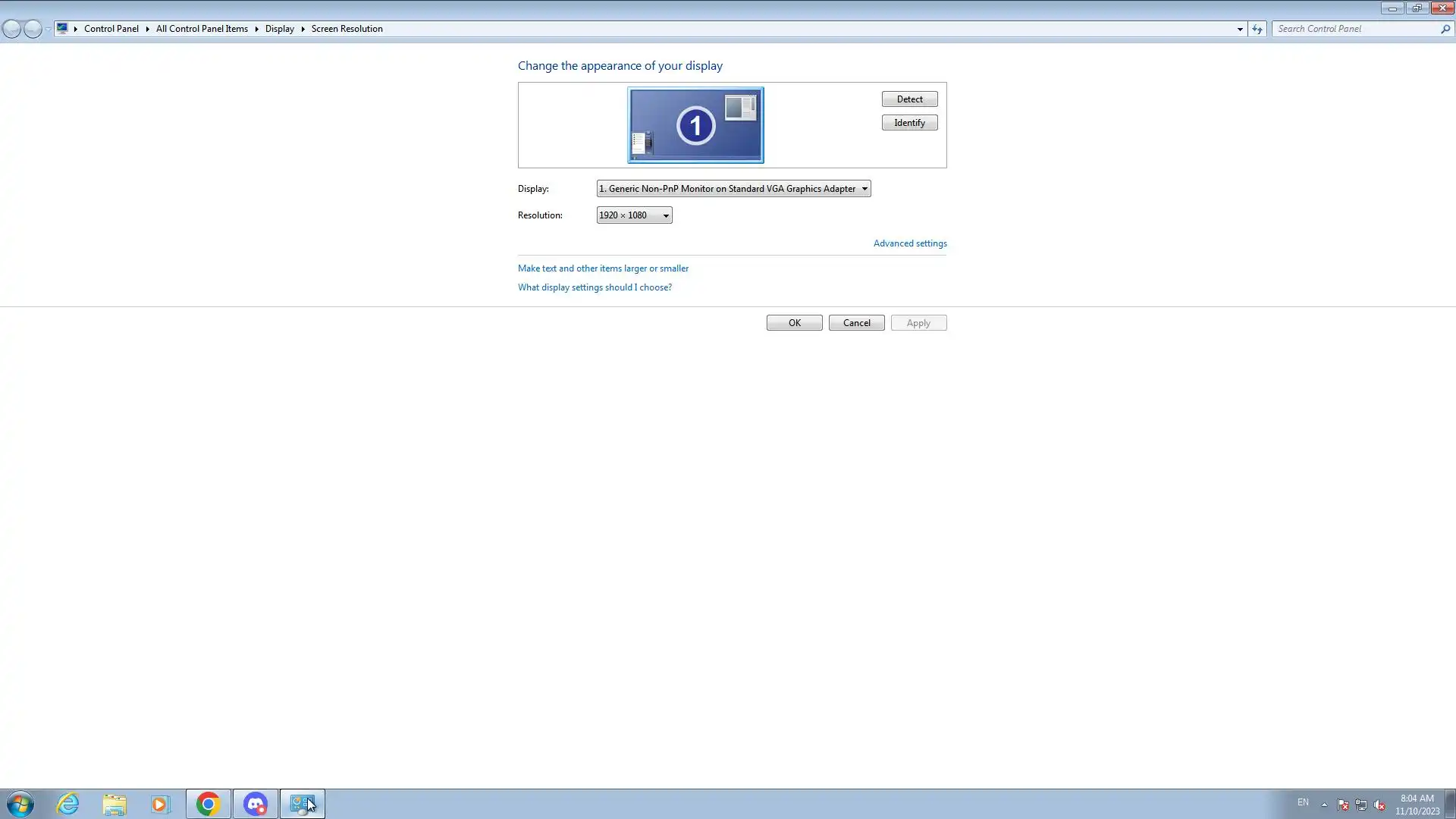This screenshot has width=1456, height=819.
Task: Launch Windows Media Player from taskbar
Action: pos(160,804)
